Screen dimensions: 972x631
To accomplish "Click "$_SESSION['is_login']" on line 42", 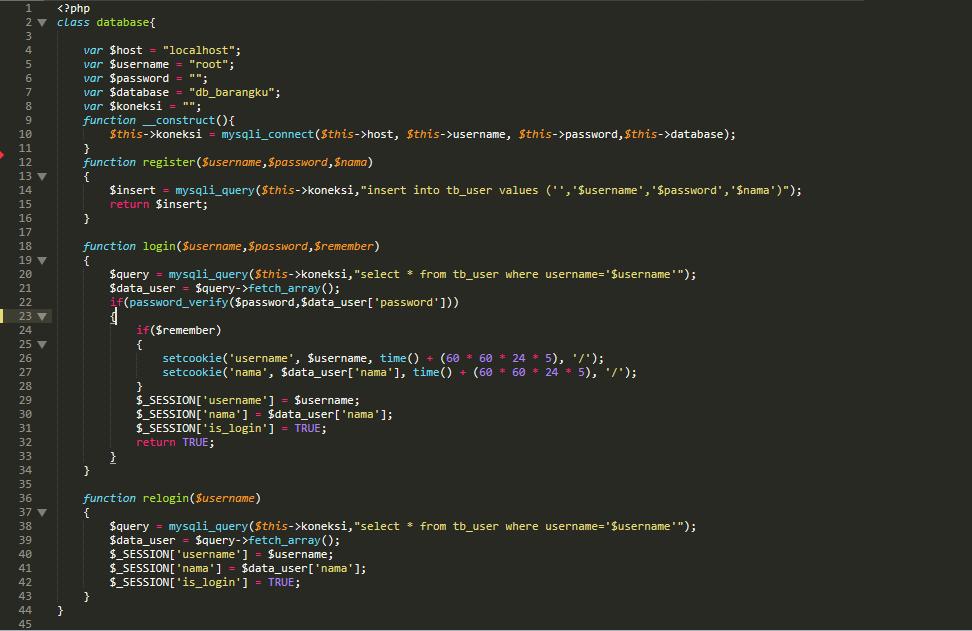I will [179, 583].
